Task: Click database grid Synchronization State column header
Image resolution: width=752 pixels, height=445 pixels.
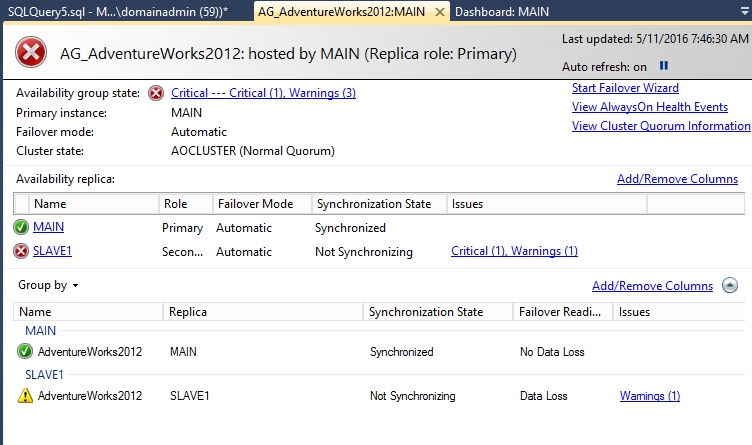Action: (438, 312)
